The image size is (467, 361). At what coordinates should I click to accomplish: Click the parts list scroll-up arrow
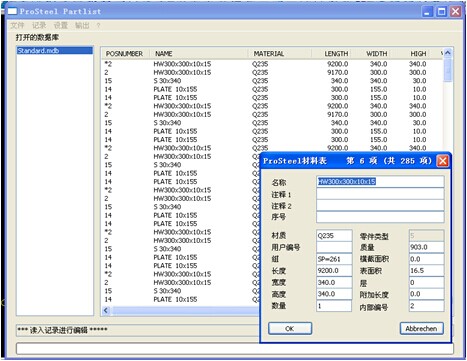pos(448,53)
